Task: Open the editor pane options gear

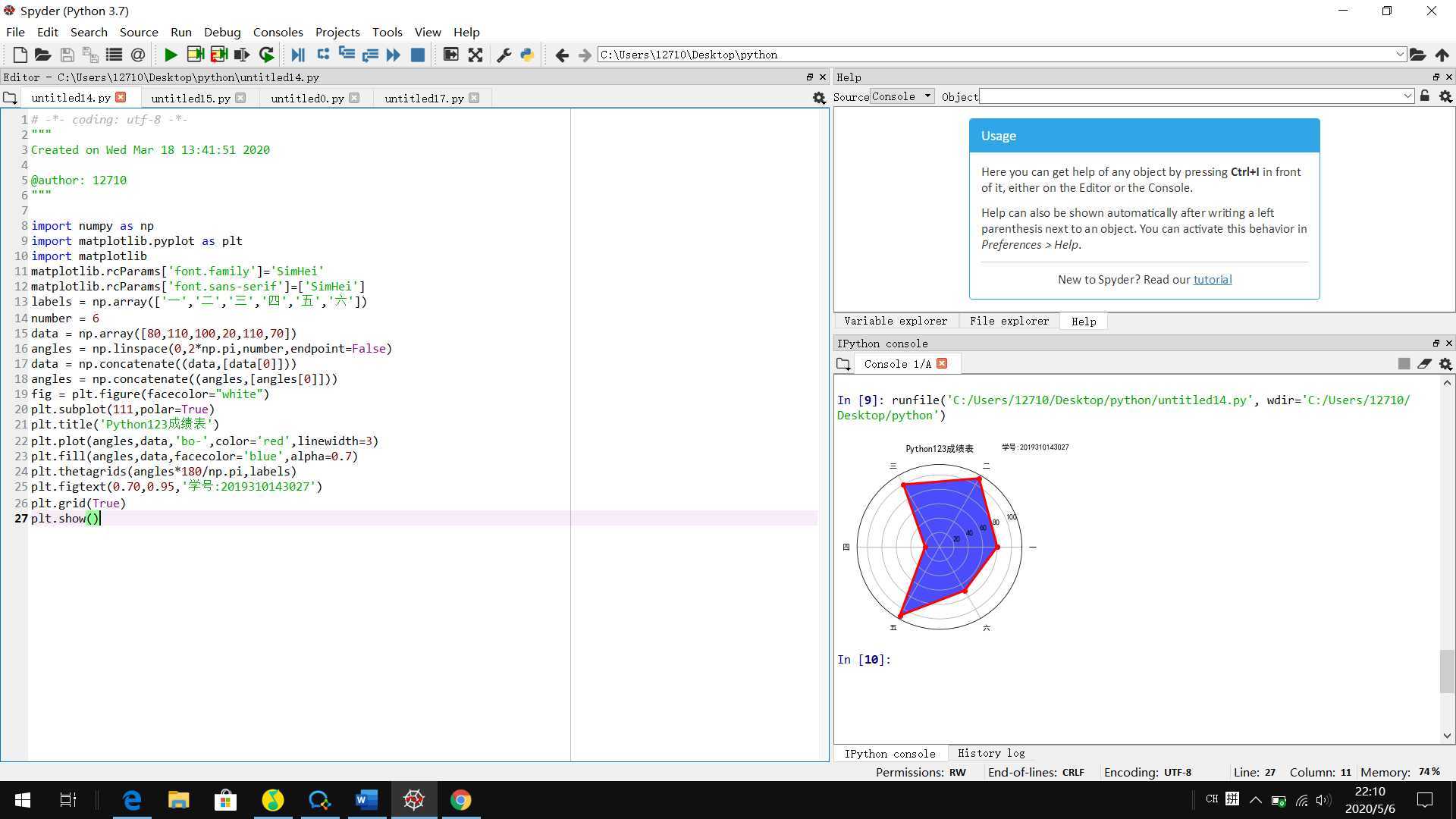Action: [819, 98]
